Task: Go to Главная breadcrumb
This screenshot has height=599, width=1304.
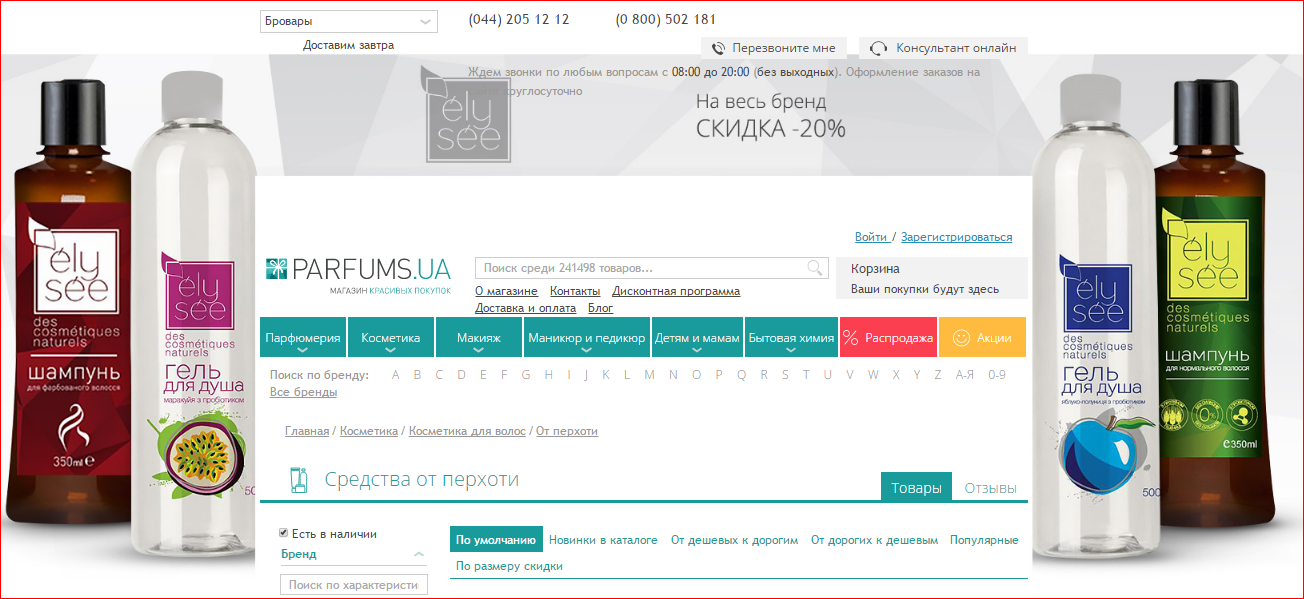Action: [x=307, y=431]
